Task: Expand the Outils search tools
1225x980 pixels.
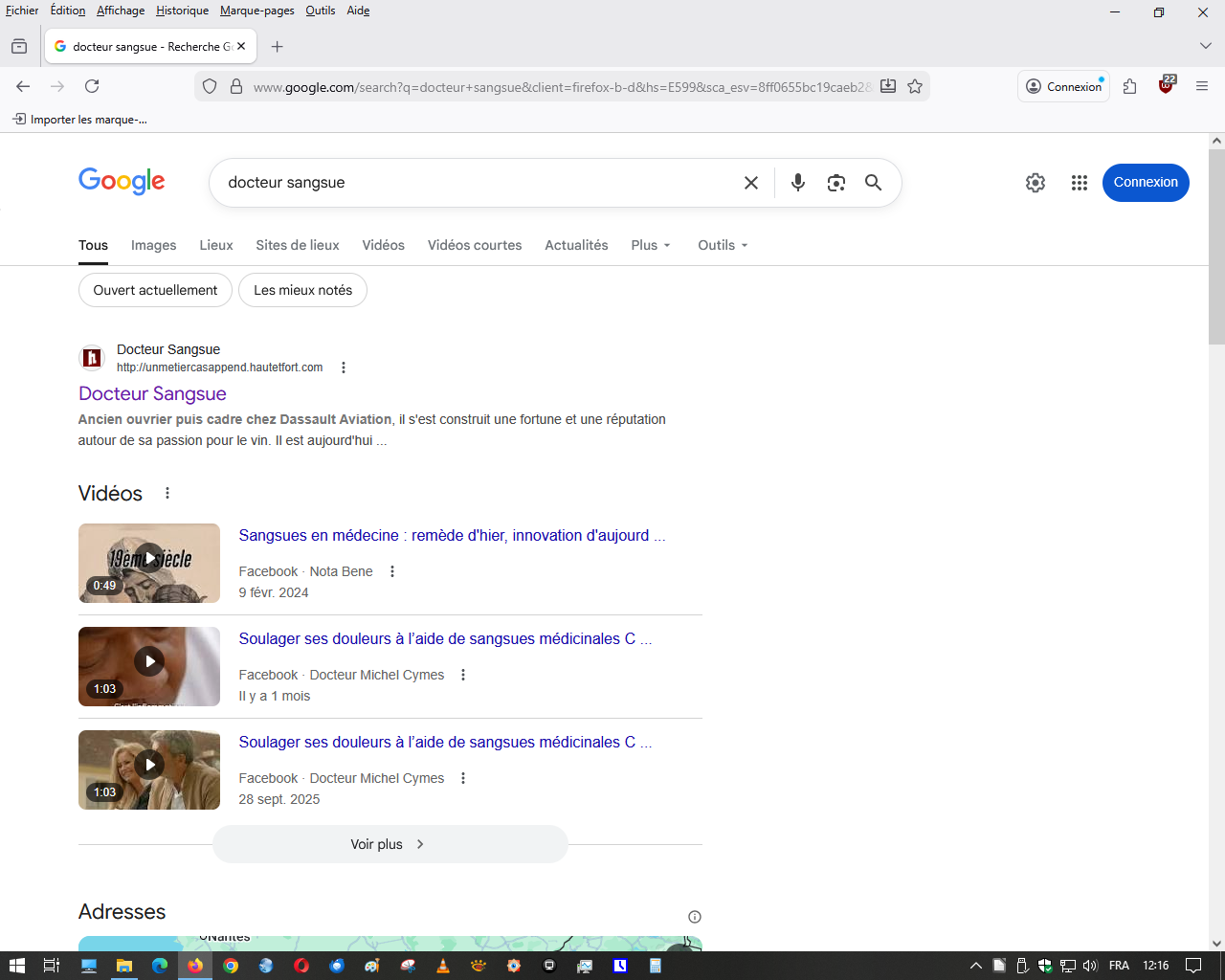Action: click(723, 246)
